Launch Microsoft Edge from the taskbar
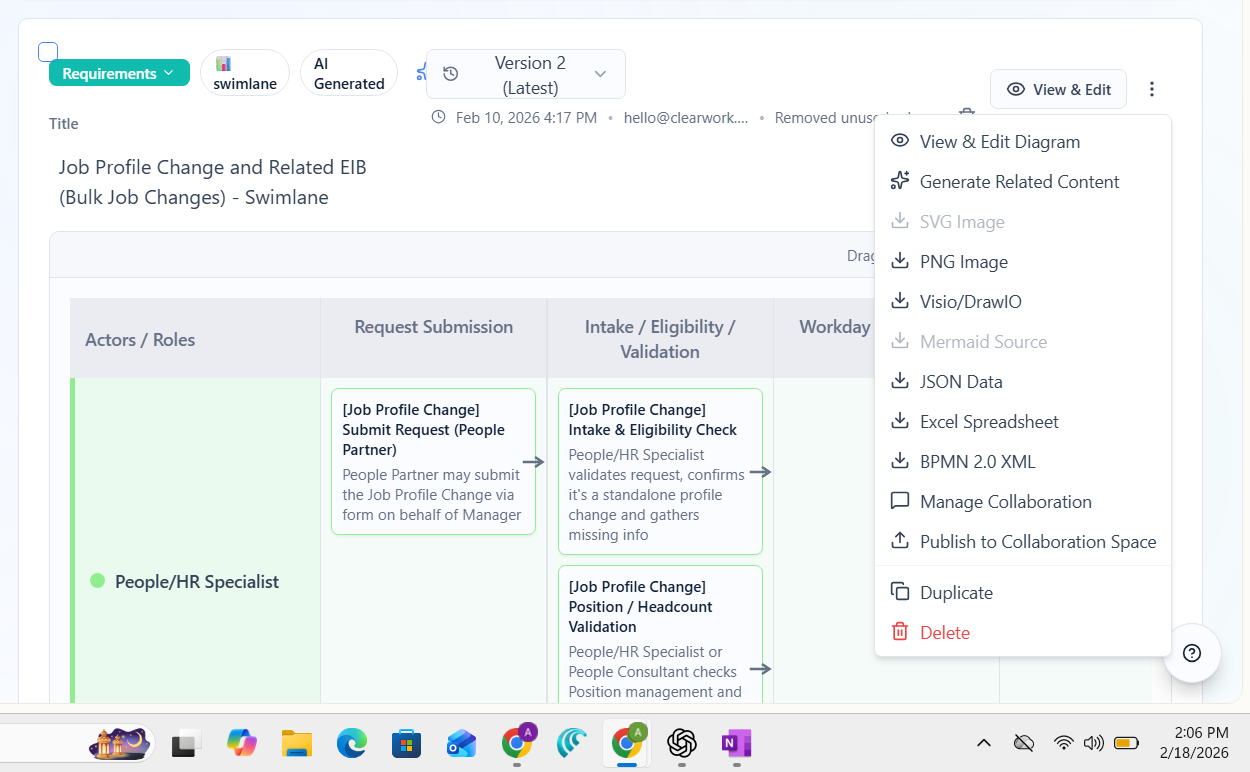 point(352,743)
